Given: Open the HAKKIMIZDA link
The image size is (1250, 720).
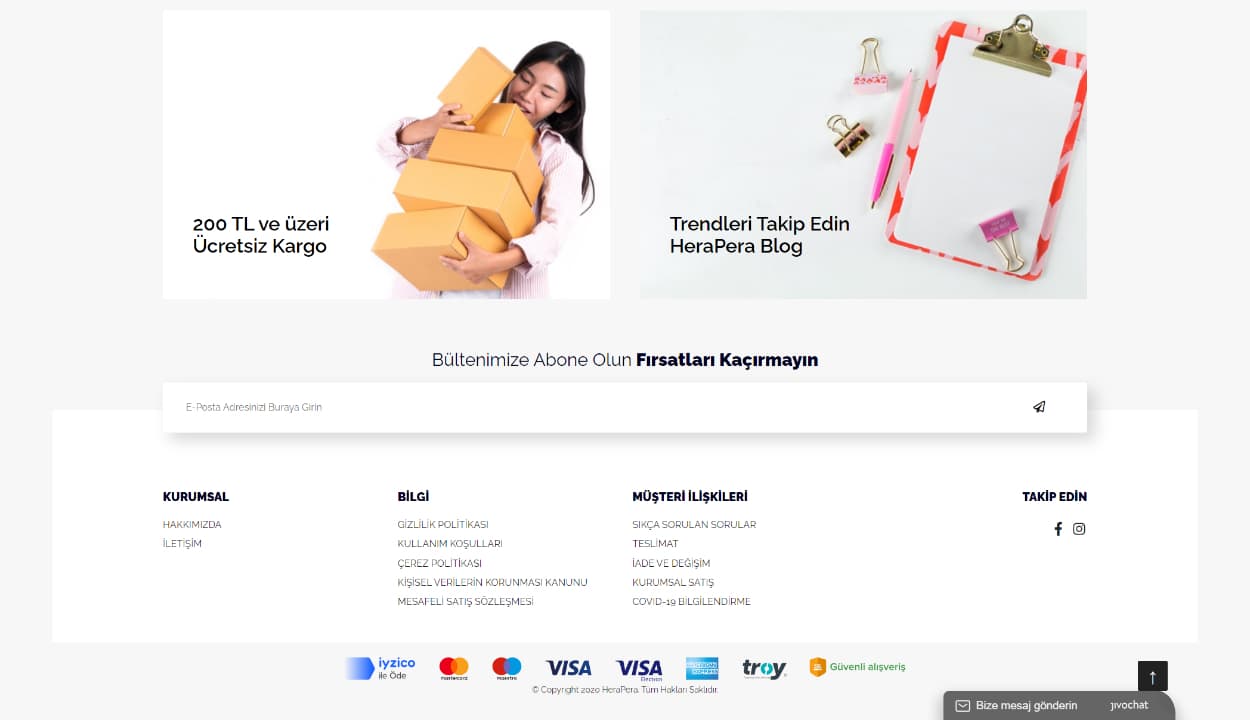Looking at the screenshot, I should pos(192,524).
